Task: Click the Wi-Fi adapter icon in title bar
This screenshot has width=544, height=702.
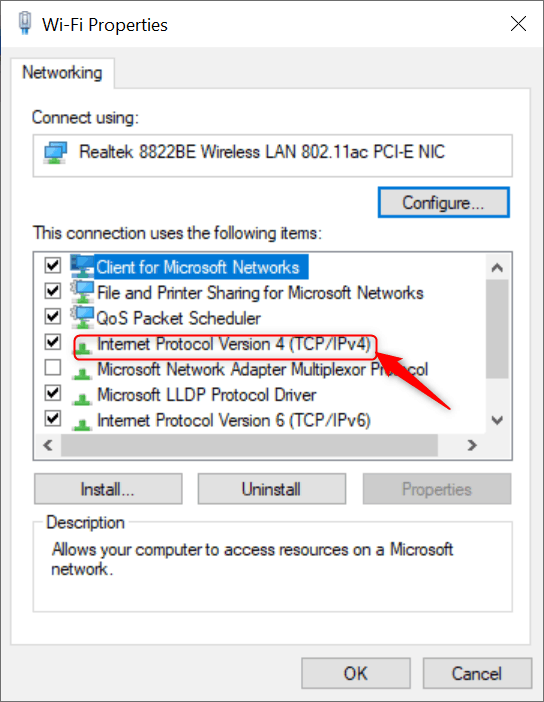Action: (x=25, y=23)
